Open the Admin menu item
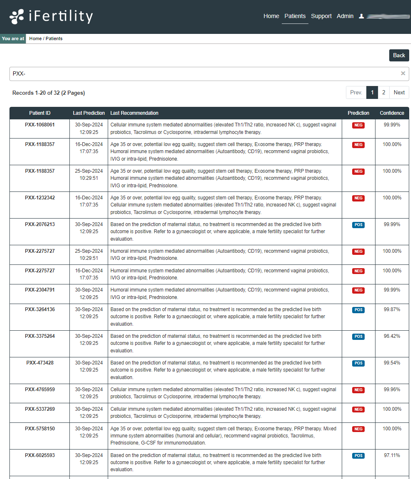The width and height of the screenshot is (411, 479). [345, 16]
